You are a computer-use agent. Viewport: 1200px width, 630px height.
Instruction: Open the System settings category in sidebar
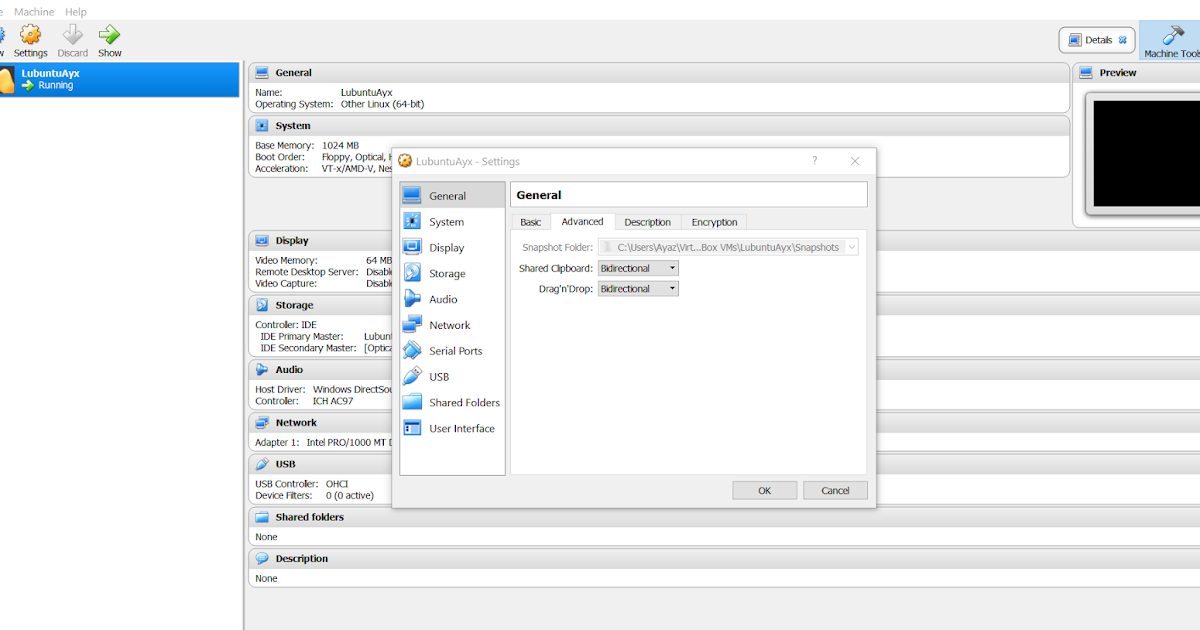[445, 220]
